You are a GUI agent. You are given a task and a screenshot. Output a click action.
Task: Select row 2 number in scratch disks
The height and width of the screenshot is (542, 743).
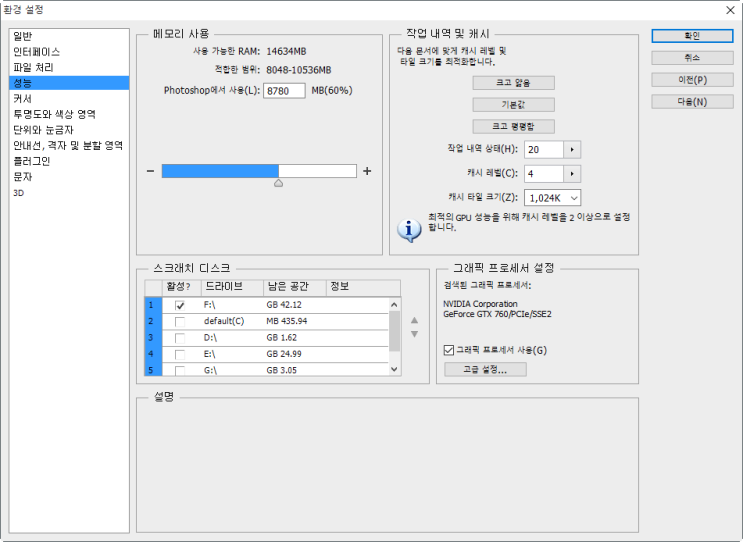coord(153,322)
